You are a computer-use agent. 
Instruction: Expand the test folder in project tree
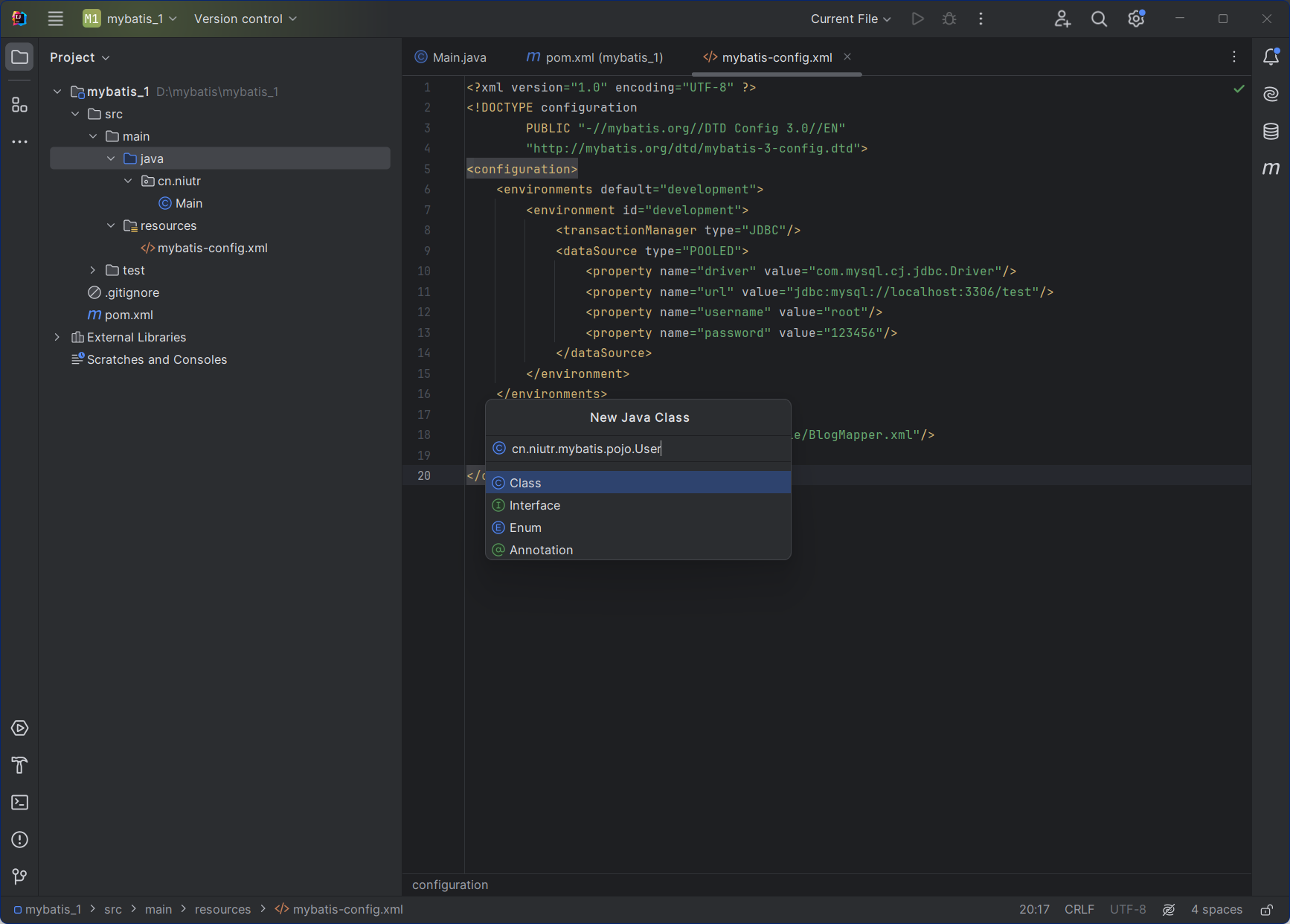click(93, 270)
